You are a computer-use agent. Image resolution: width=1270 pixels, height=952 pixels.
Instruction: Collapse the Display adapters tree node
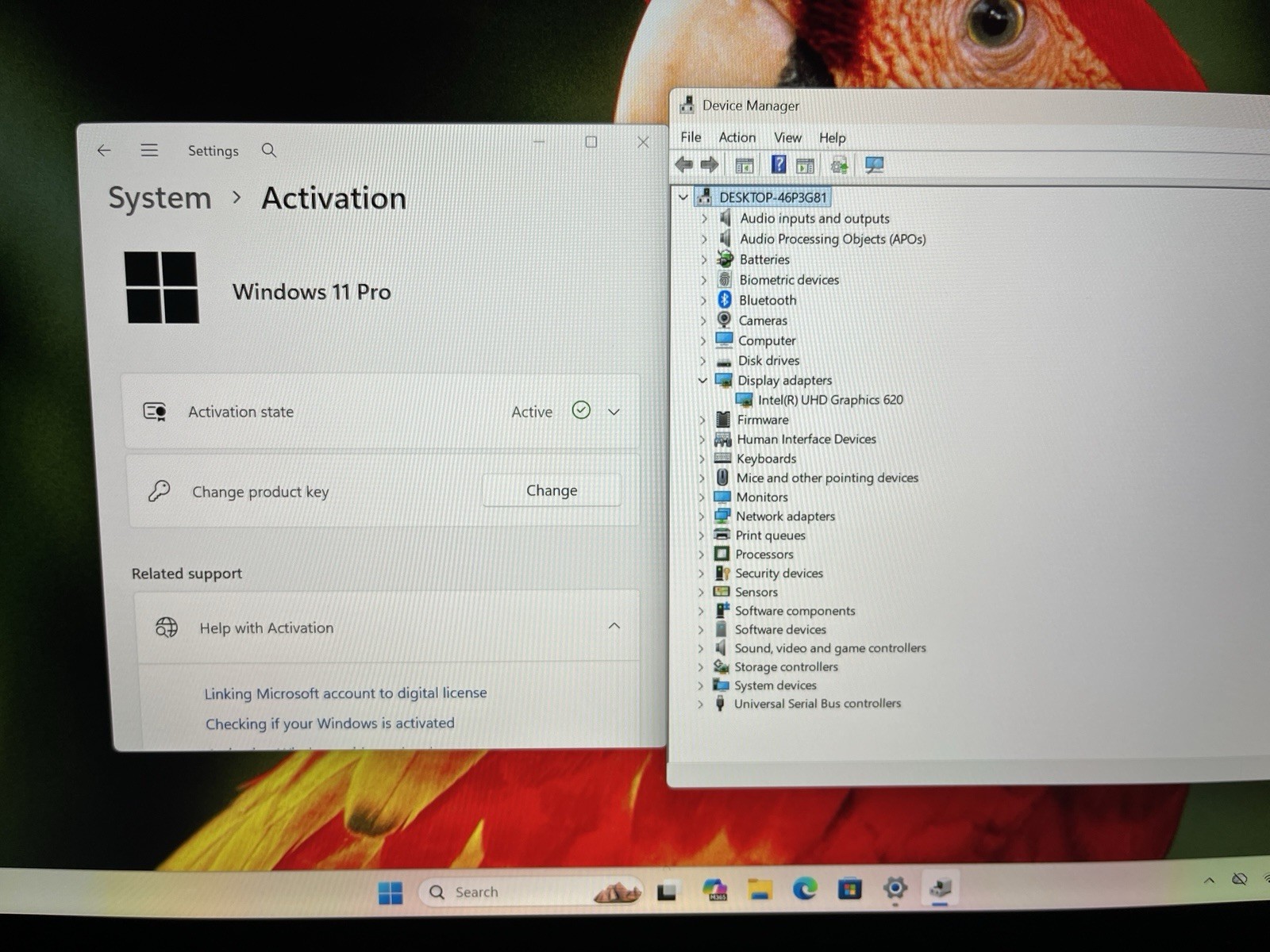click(702, 380)
